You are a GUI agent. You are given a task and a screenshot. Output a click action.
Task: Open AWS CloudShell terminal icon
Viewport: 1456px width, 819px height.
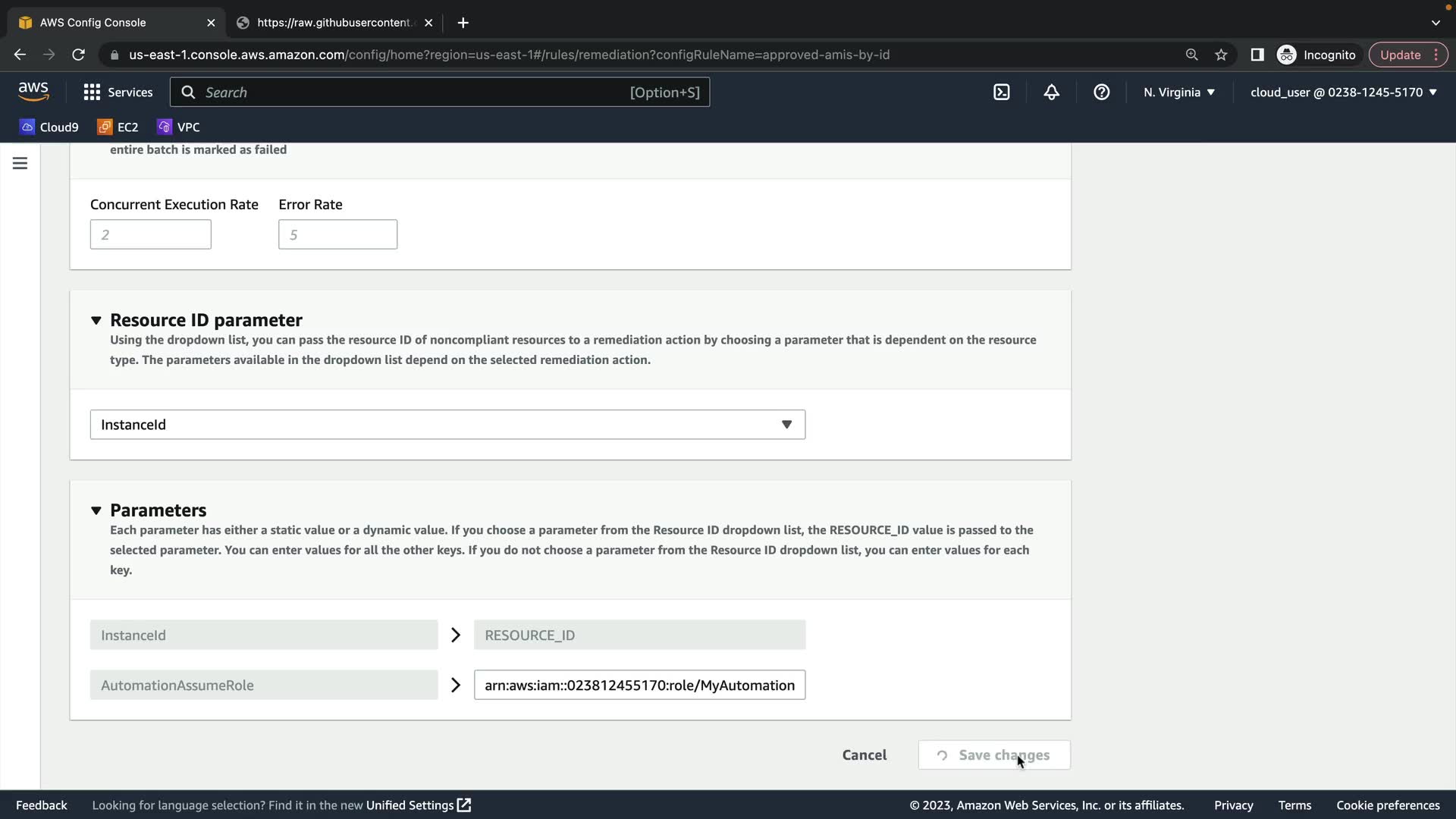1001,93
